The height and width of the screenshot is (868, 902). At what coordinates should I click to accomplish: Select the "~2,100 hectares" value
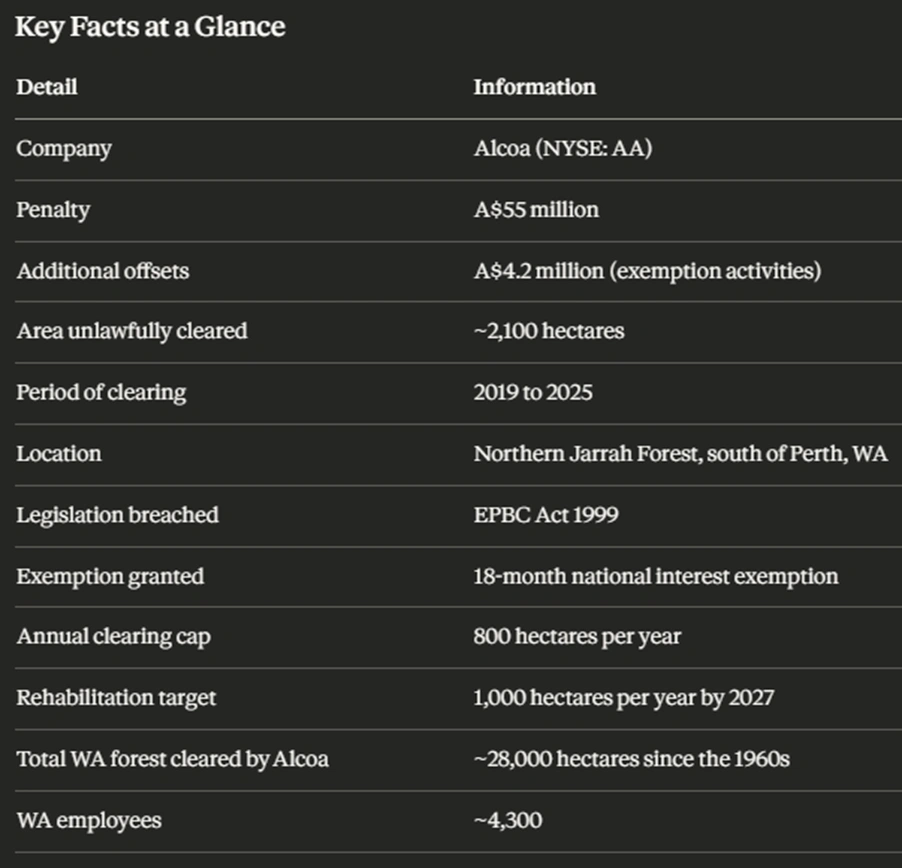click(548, 331)
